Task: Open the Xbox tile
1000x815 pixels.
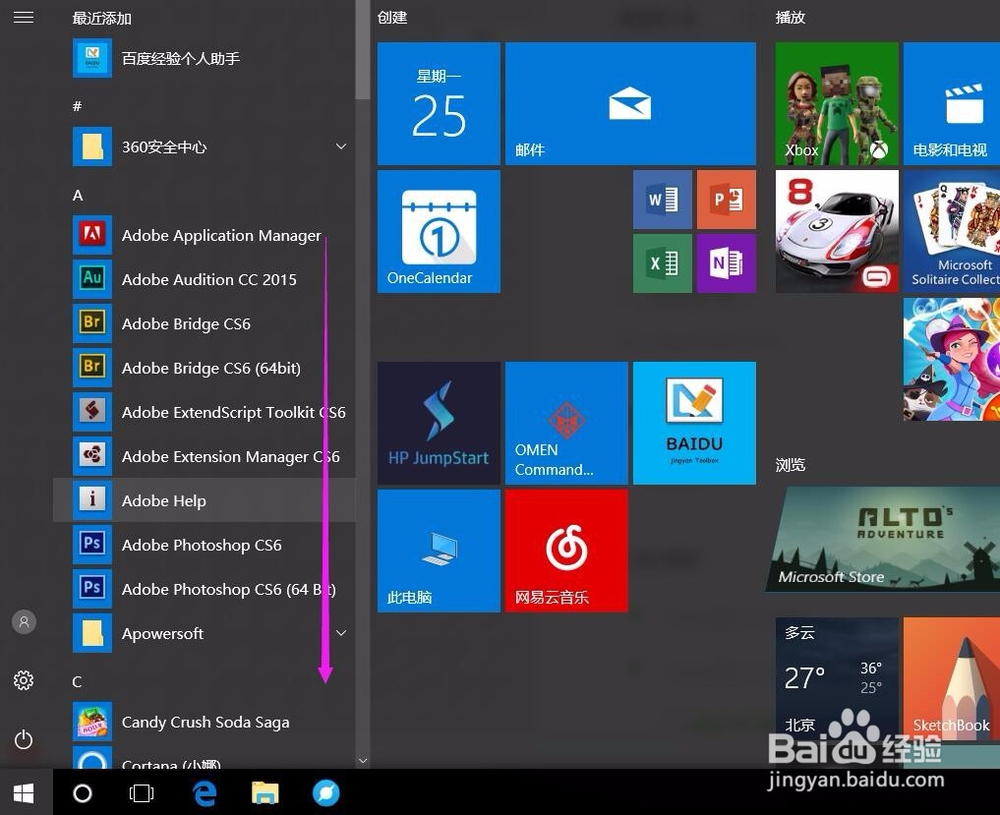Action: (x=837, y=104)
